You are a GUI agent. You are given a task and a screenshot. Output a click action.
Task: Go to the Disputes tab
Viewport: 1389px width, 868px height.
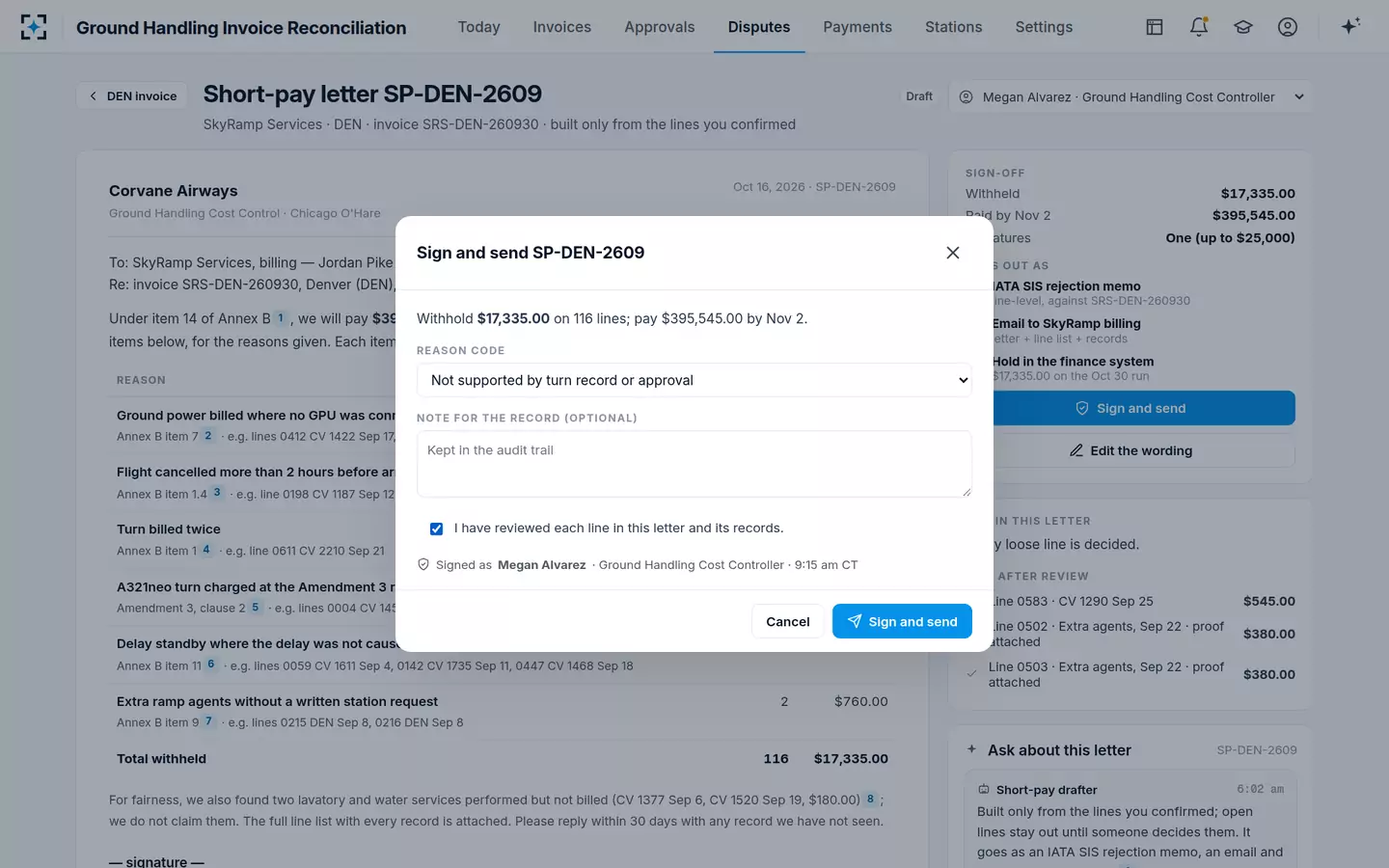(759, 27)
